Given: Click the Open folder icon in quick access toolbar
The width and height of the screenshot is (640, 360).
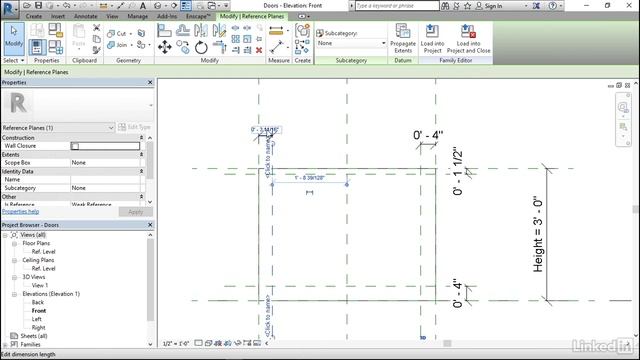Looking at the screenshot, I should click(27, 6).
